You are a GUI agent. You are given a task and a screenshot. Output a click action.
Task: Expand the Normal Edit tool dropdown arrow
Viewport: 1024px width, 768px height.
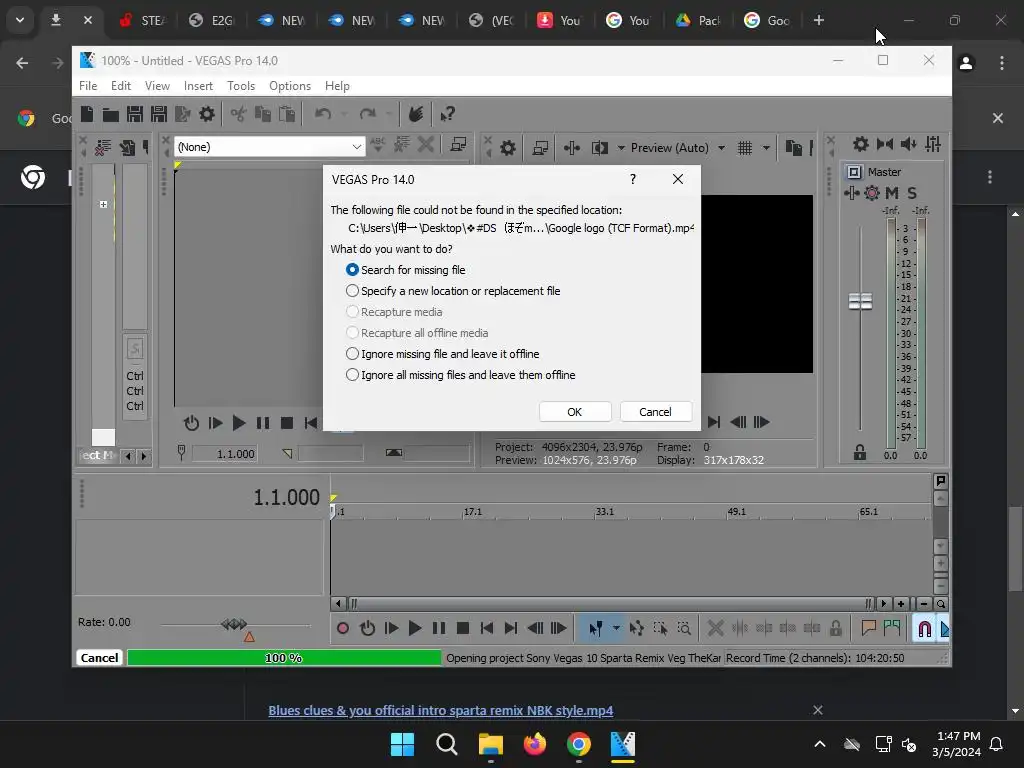pos(616,628)
